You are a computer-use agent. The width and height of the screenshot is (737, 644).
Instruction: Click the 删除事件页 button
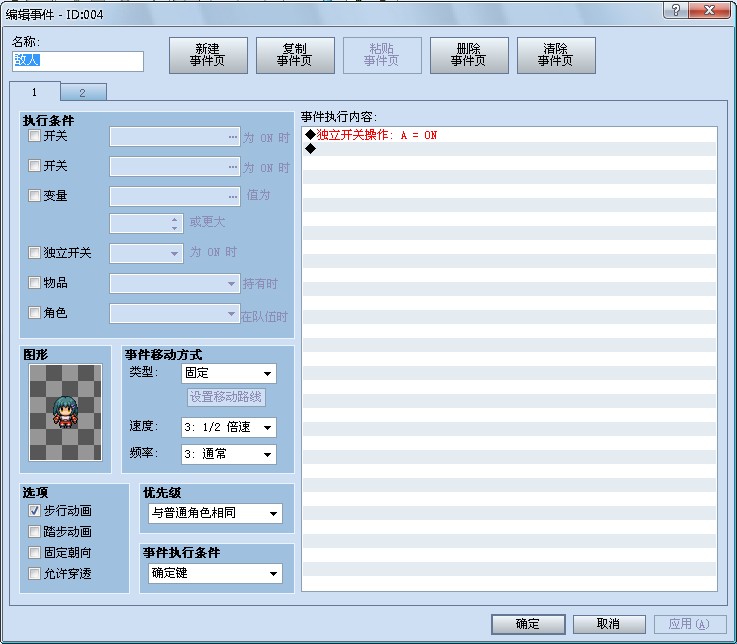pos(469,55)
